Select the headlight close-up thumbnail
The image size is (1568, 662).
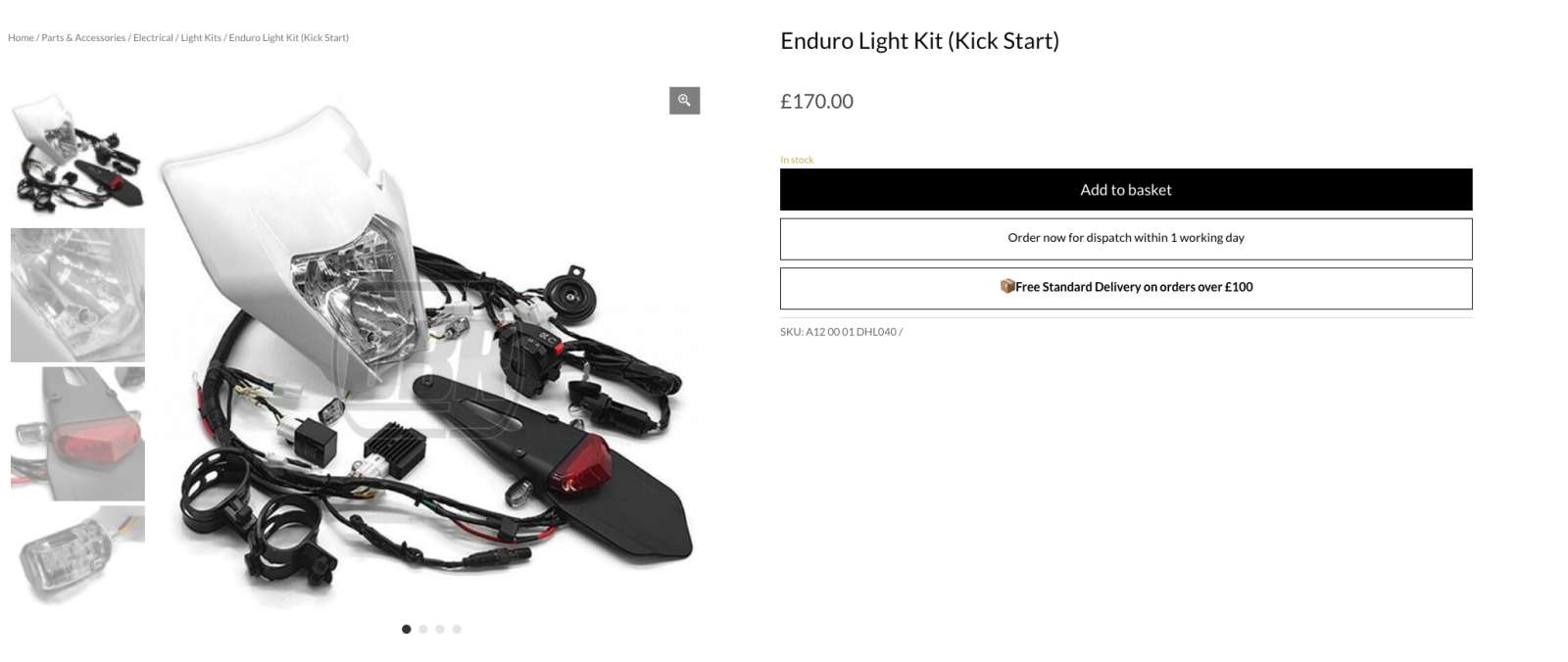pyautogui.click(x=77, y=295)
